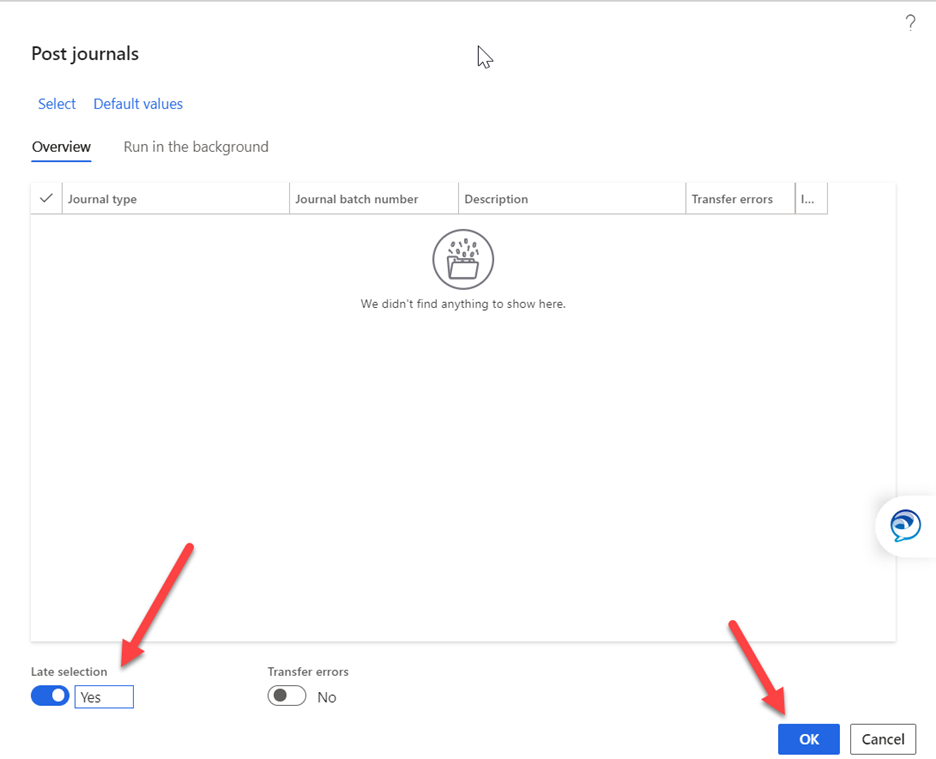The image size is (936, 759).
Task: Click the empty folder illustration icon
Action: (x=463, y=260)
